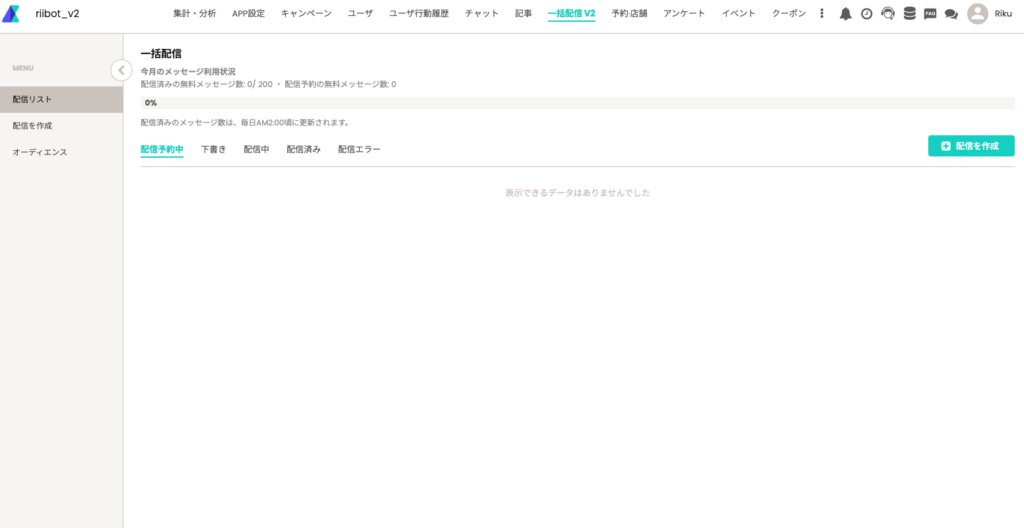1024x528 pixels.
Task: Open the clock history icon
Action: pyautogui.click(x=866, y=14)
